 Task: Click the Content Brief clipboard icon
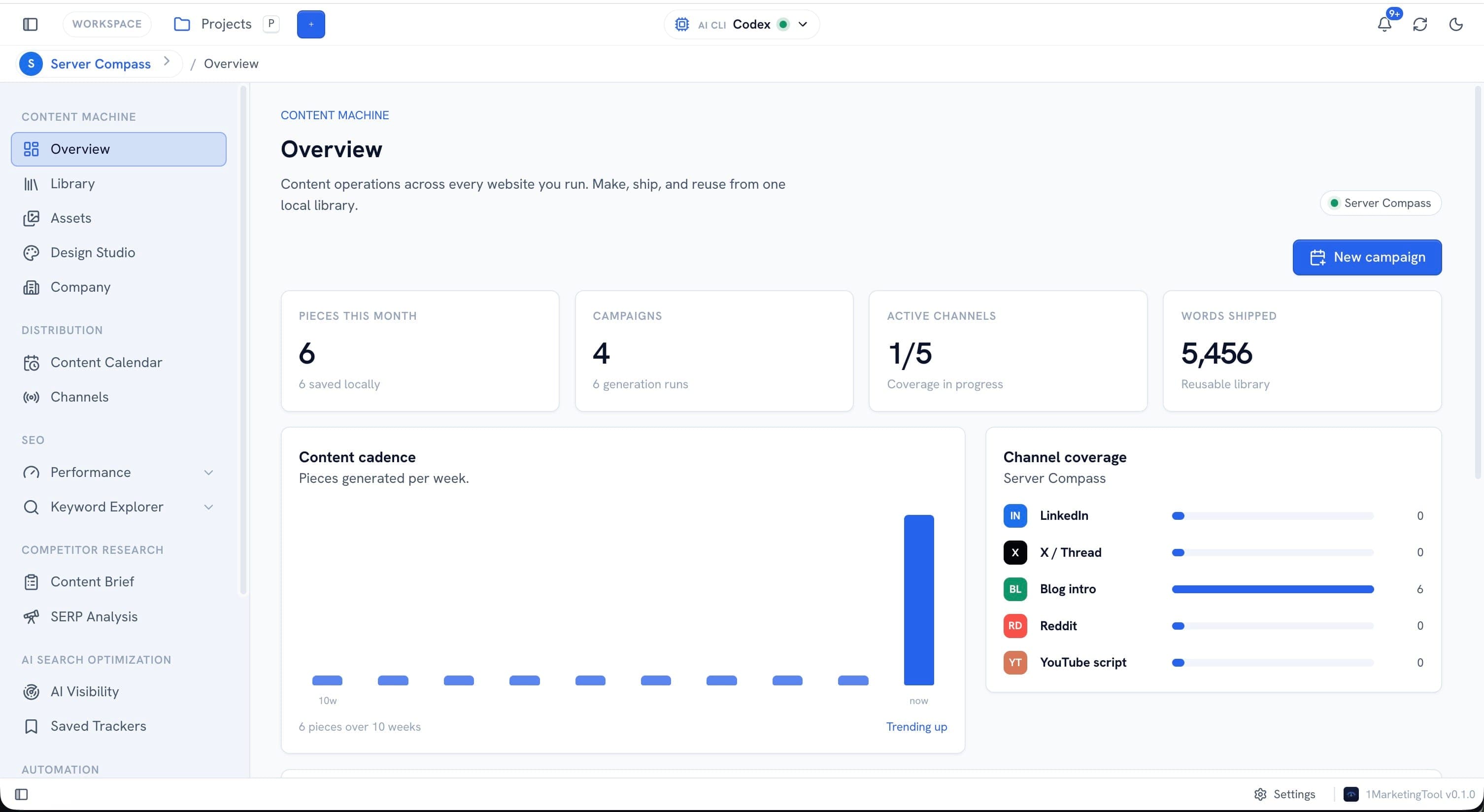[31, 582]
